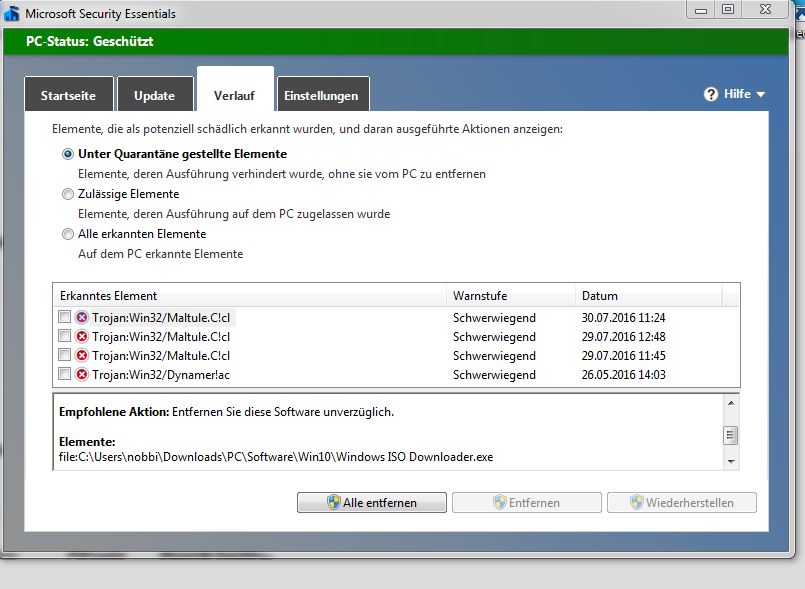Click the red threat icon beside 29.07.2016 12:48 entry
Viewport: 805px width, 589px height.
pyautogui.click(x=82, y=336)
